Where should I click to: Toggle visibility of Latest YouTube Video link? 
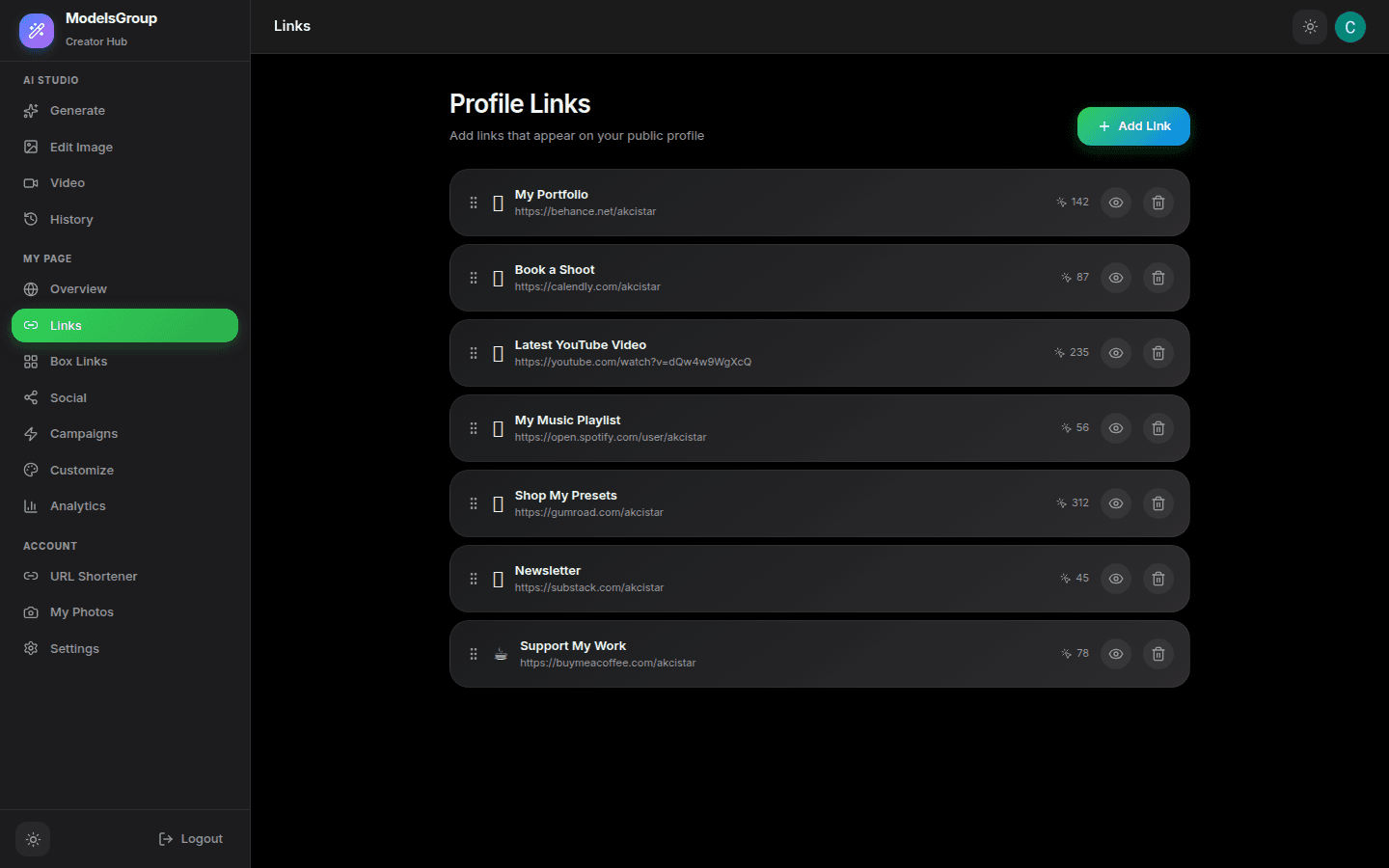click(x=1115, y=353)
